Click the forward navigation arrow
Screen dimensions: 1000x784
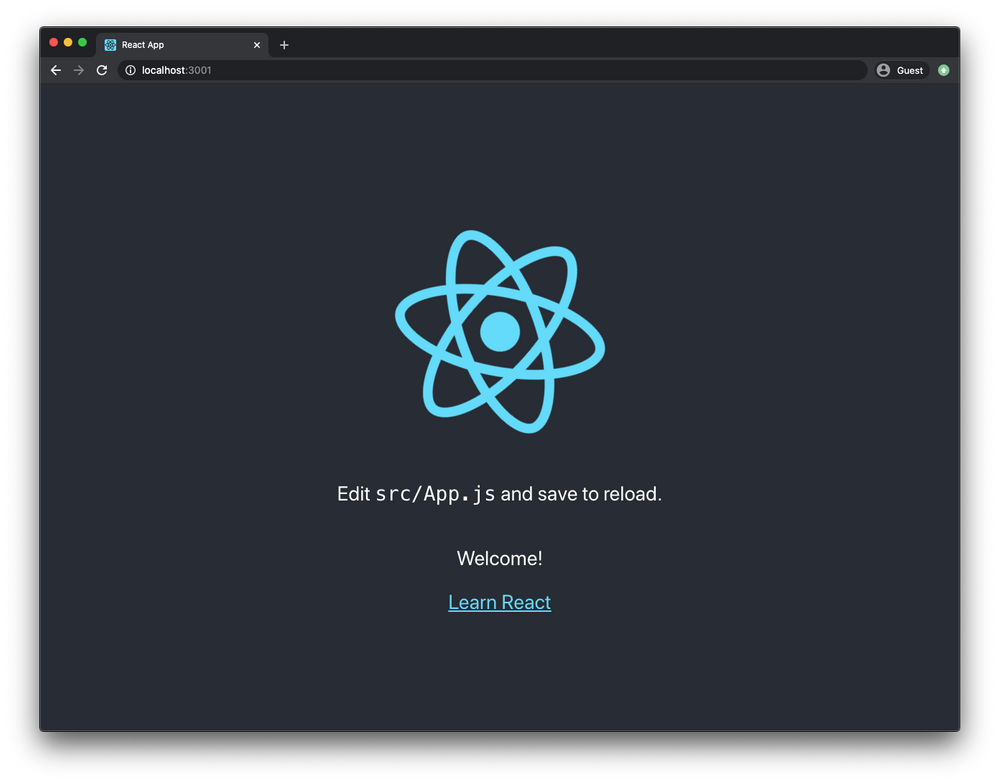(x=78, y=70)
